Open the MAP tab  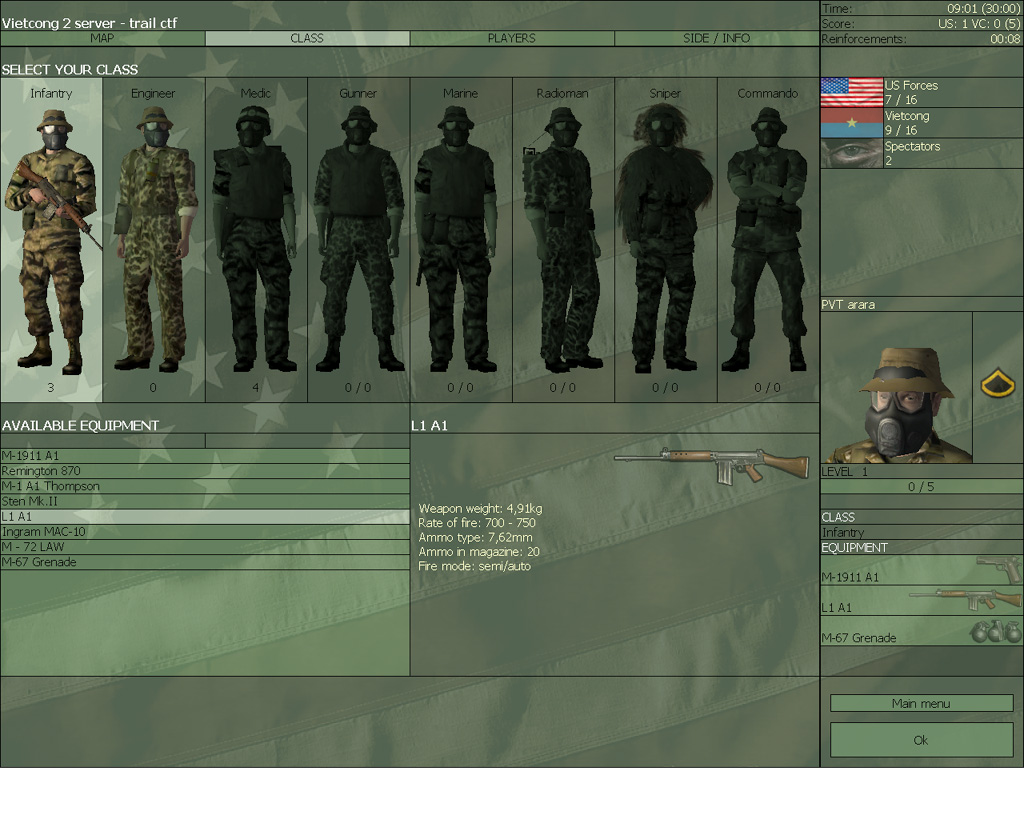pos(103,39)
